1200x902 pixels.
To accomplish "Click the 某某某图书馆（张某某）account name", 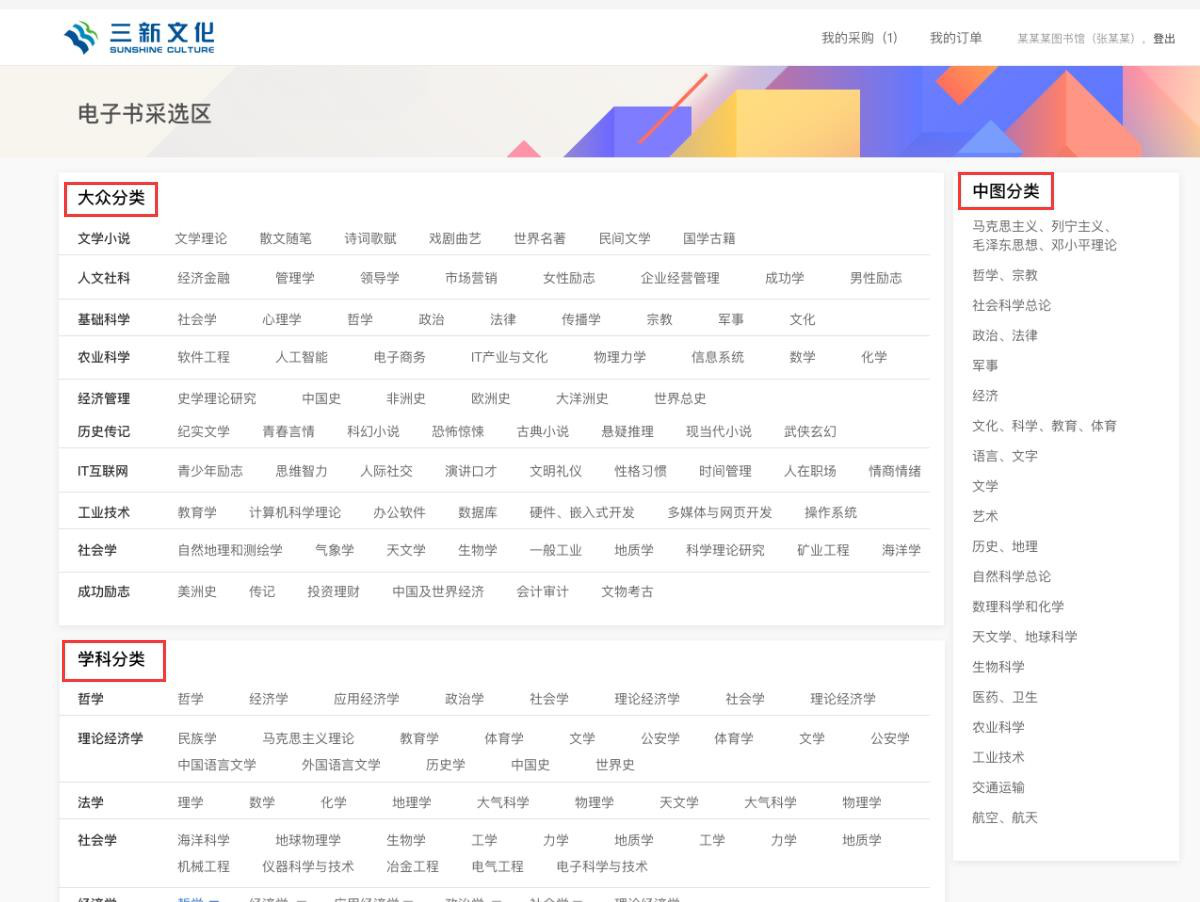I will 1077,39.
